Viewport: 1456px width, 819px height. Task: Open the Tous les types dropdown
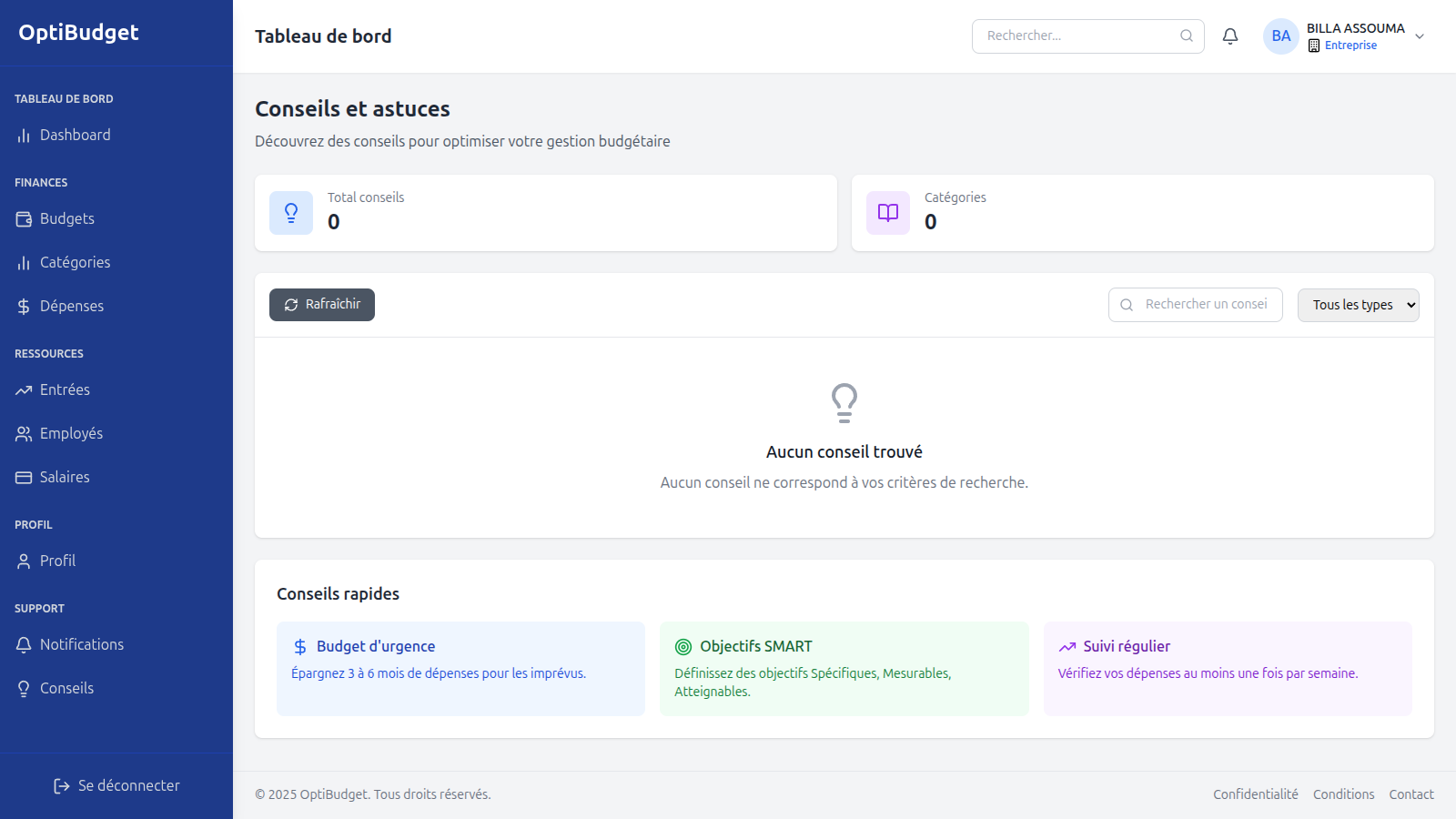point(1358,305)
